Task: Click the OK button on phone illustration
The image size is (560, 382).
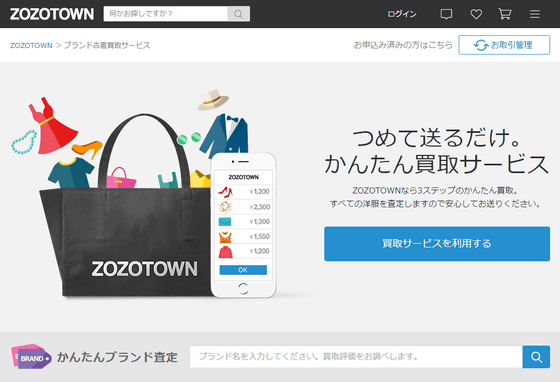Action: [x=243, y=270]
